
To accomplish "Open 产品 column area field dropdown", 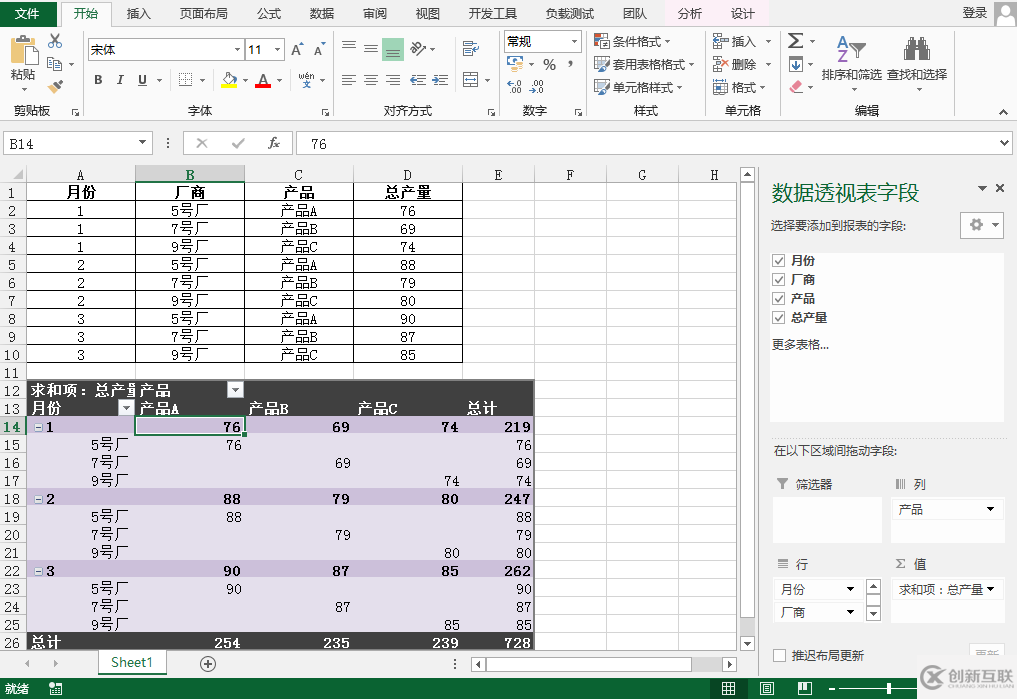I will coord(990,510).
